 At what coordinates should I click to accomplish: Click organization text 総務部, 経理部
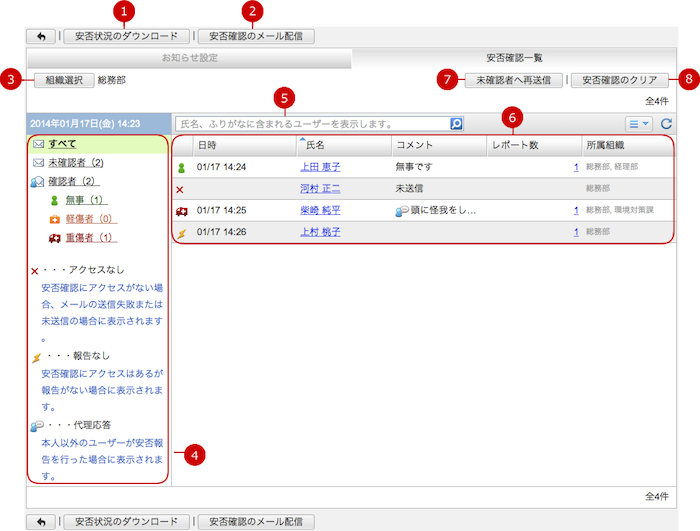(612, 167)
